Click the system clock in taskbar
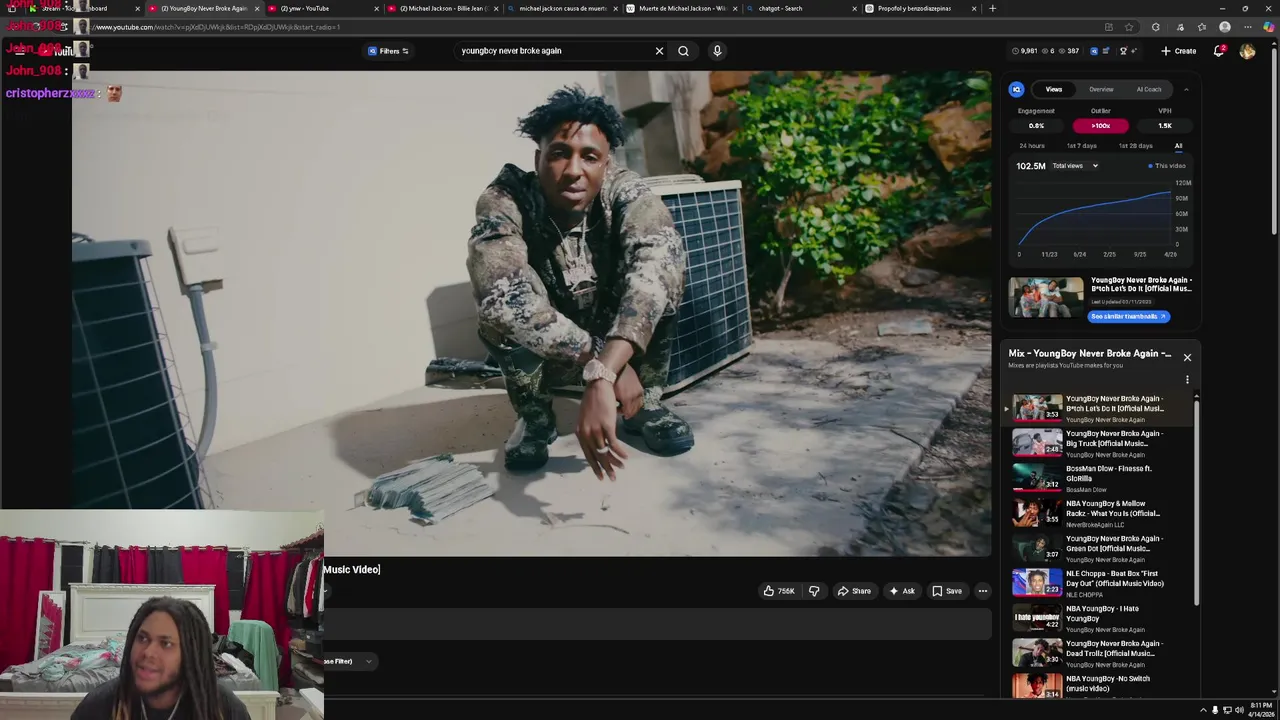The height and width of the screenshot is (720, 1280). (x=1261, y=709)
